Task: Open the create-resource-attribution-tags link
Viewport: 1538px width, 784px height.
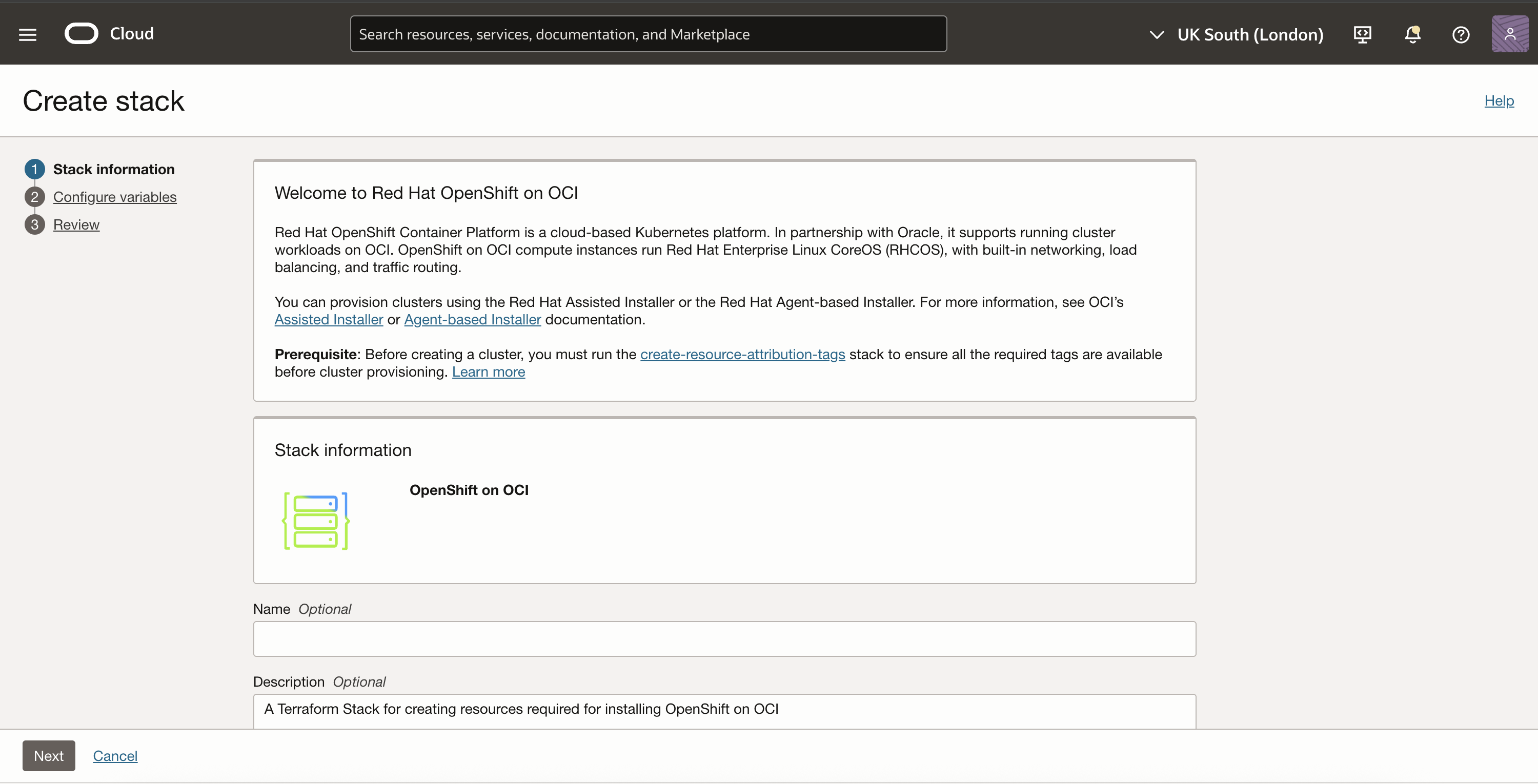Action: click(x=743, y=354)
